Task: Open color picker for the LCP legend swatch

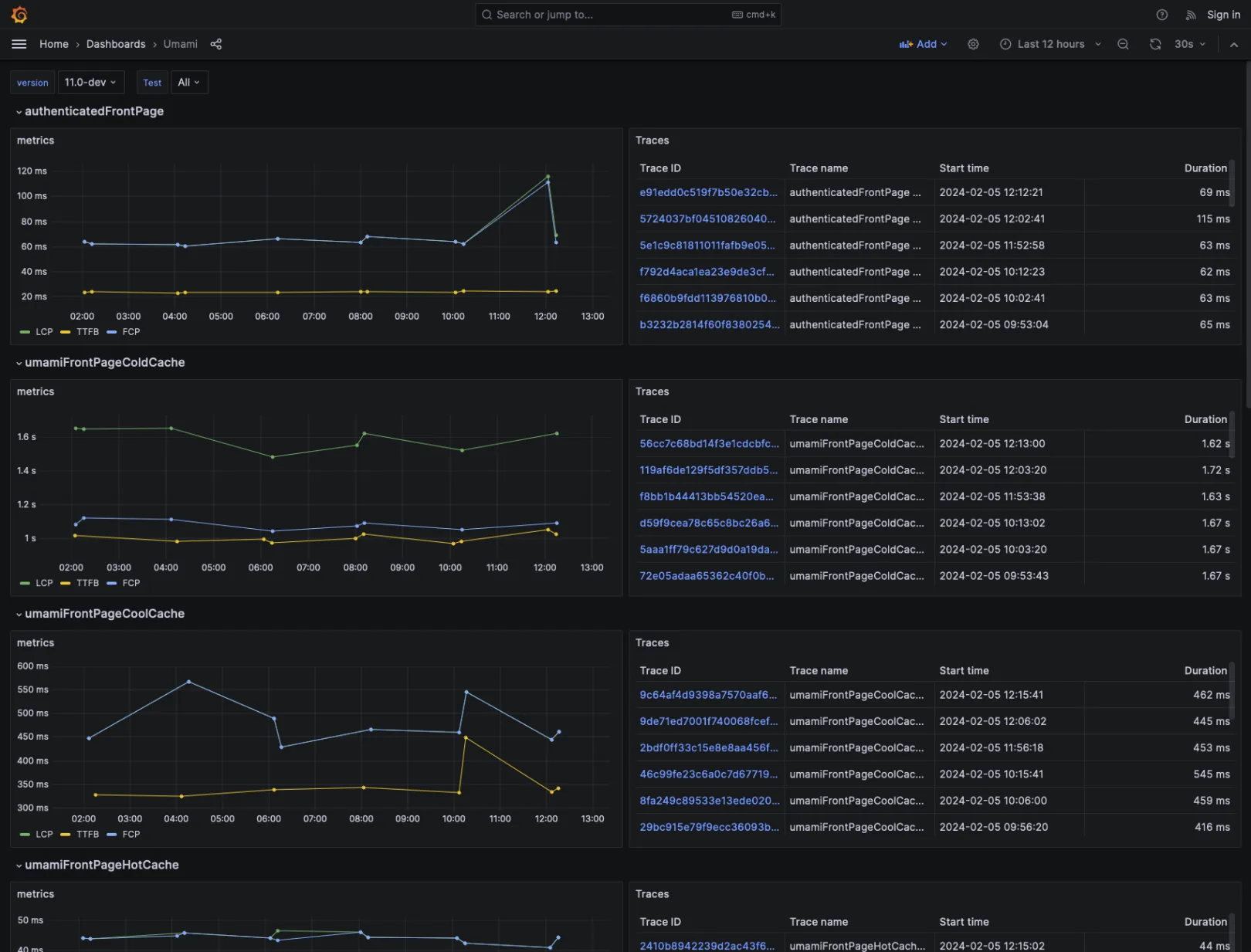Action: click(25, 331)
